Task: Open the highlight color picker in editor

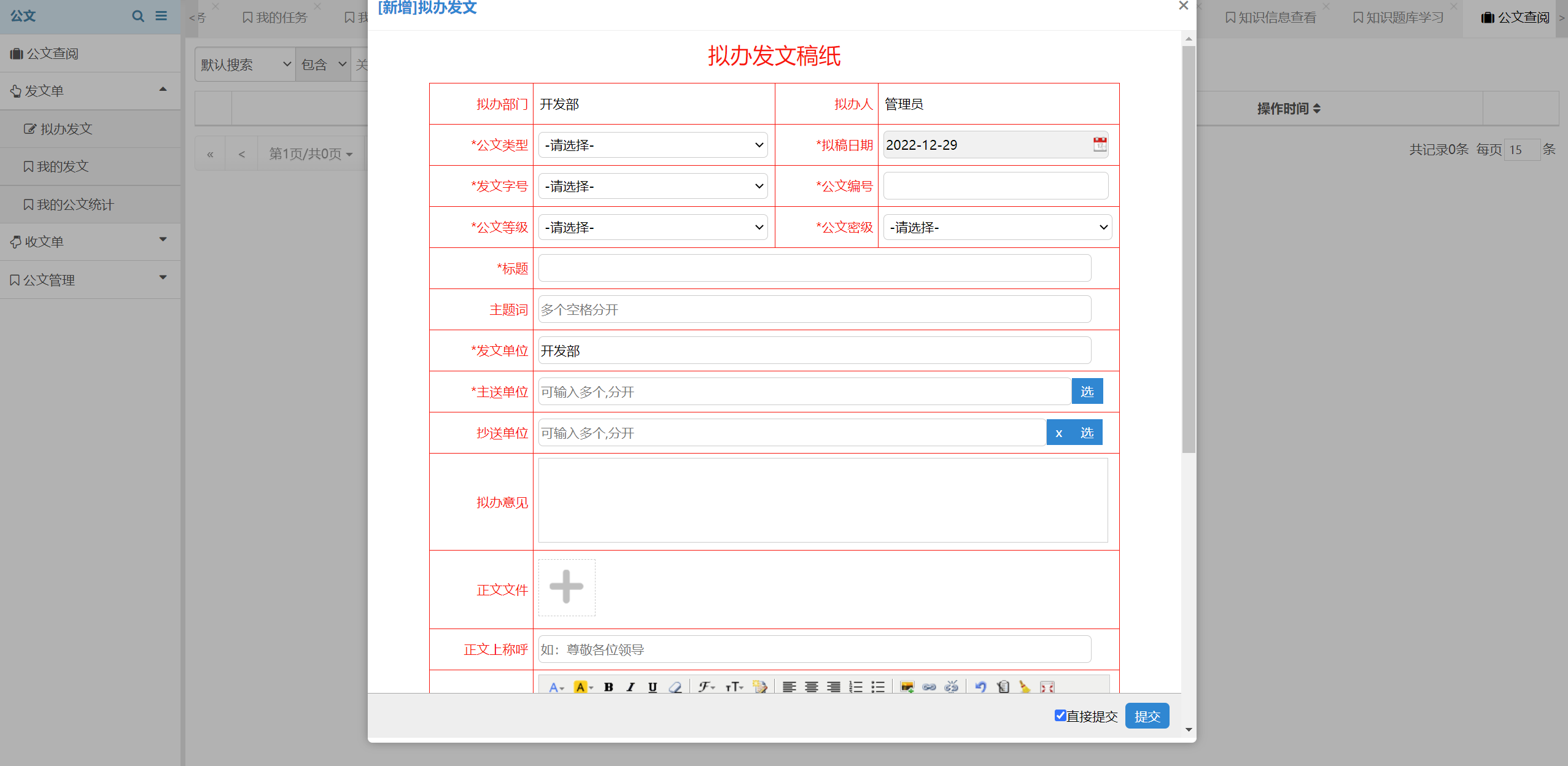Action: (x=583, y=687)
